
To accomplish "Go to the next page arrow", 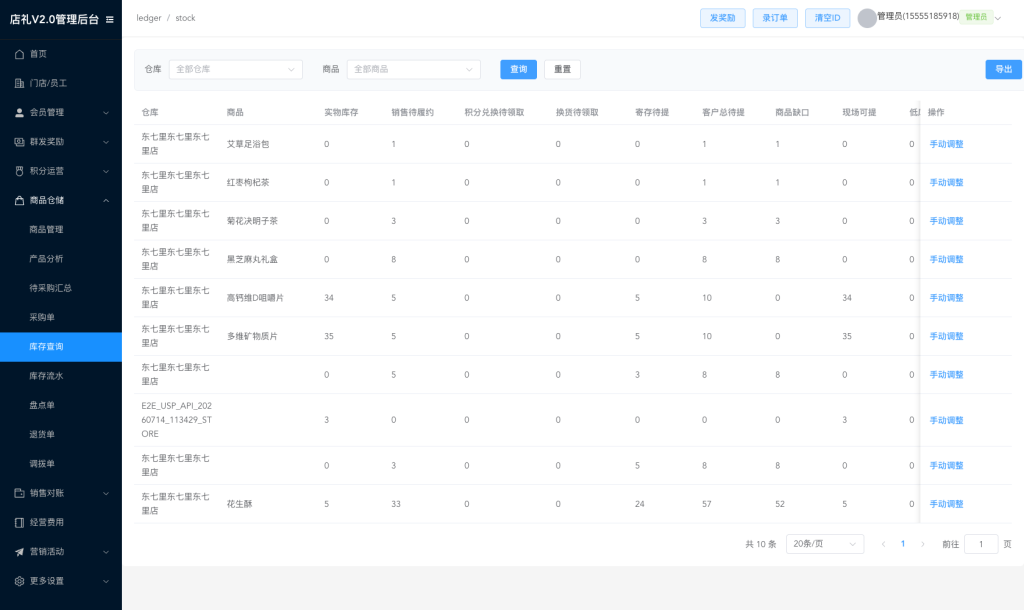I will tap(923, 544).
